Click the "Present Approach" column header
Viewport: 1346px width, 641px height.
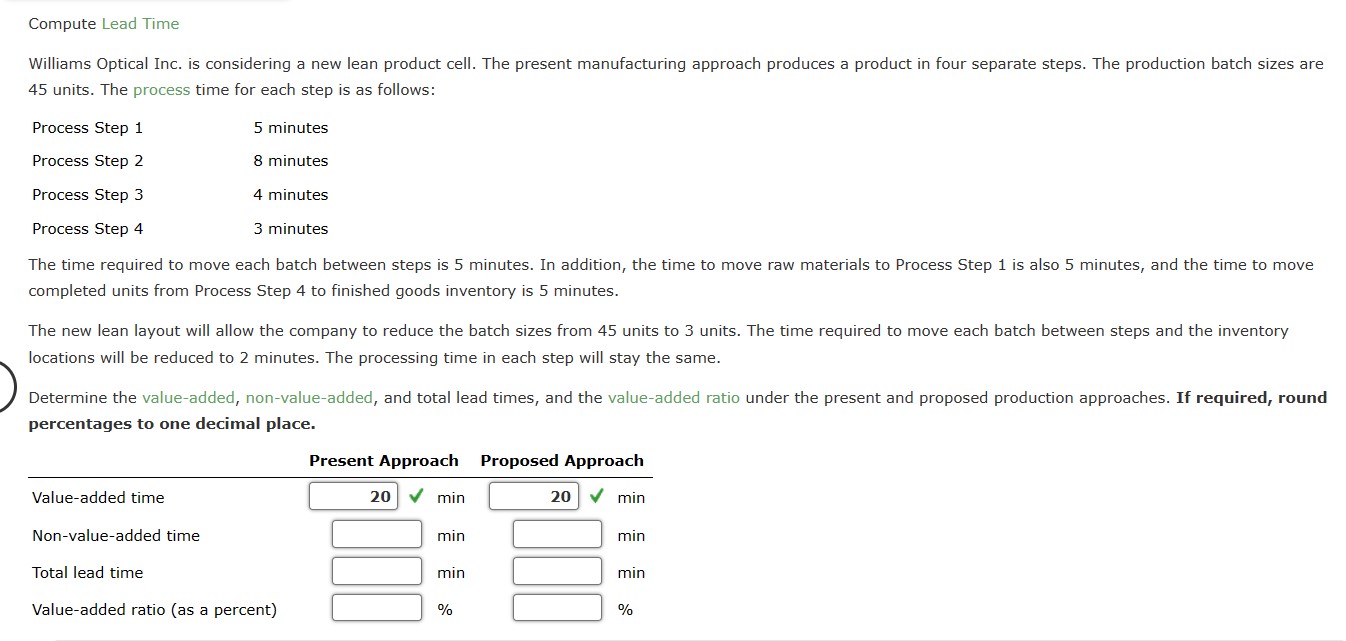[x=383, y=460]
